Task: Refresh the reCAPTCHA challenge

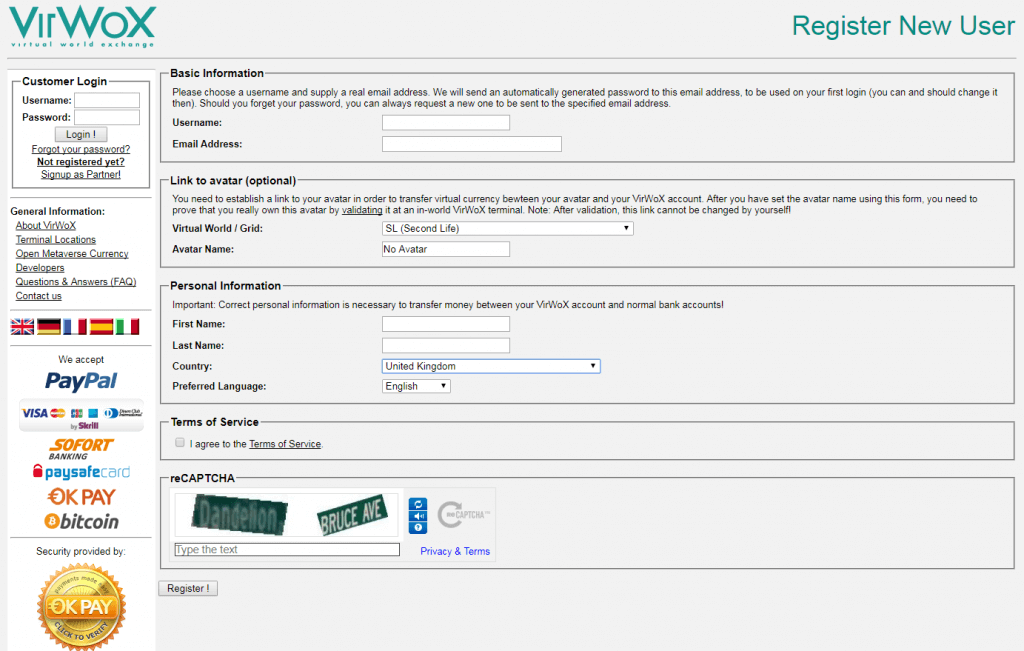Action: tap(418, 504)
